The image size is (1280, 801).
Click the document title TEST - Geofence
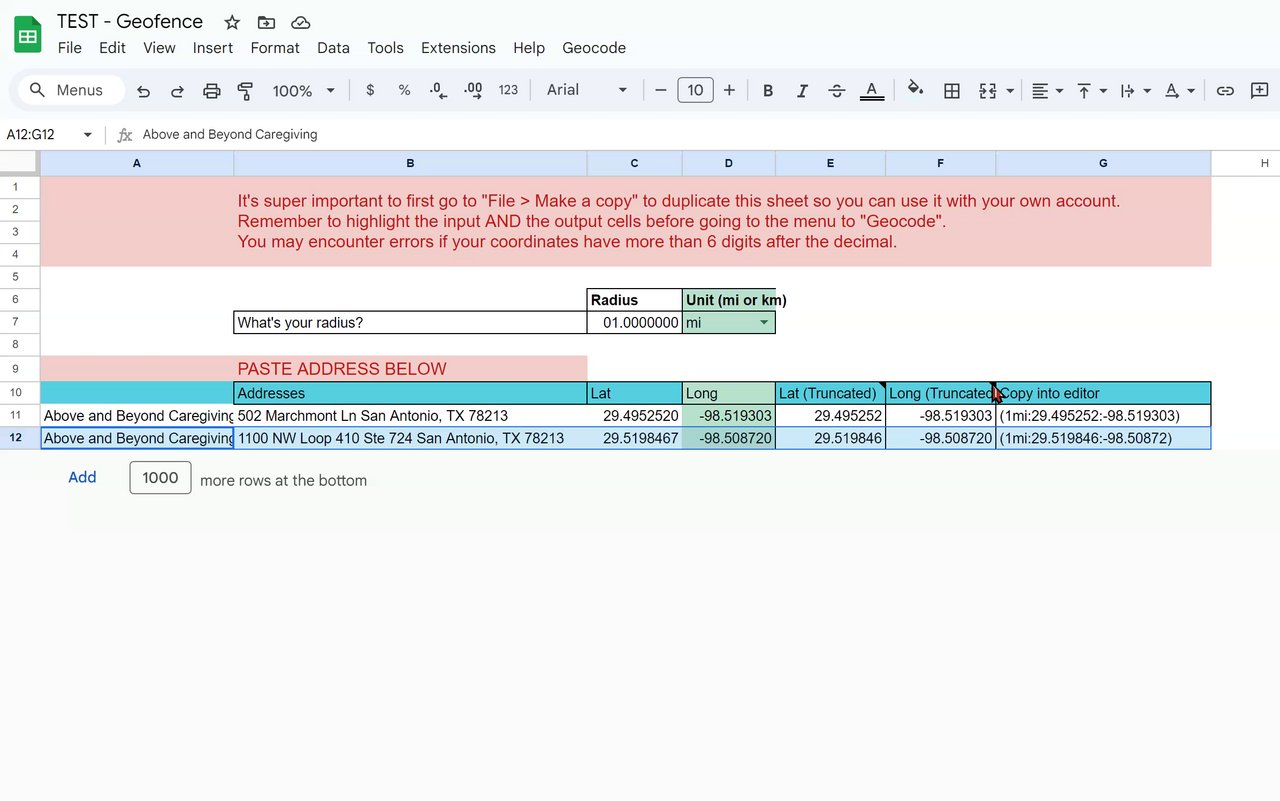pyautogui.click(x=130, y=21)
